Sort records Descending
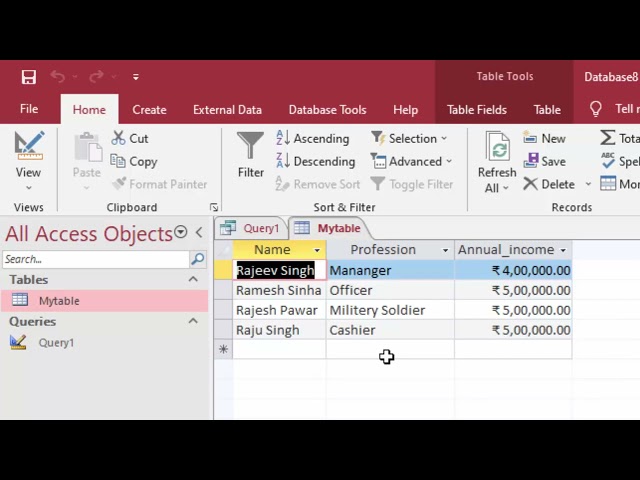Image resolution: width=640 pixels, height=480 pixels. [x=315, y=161]
